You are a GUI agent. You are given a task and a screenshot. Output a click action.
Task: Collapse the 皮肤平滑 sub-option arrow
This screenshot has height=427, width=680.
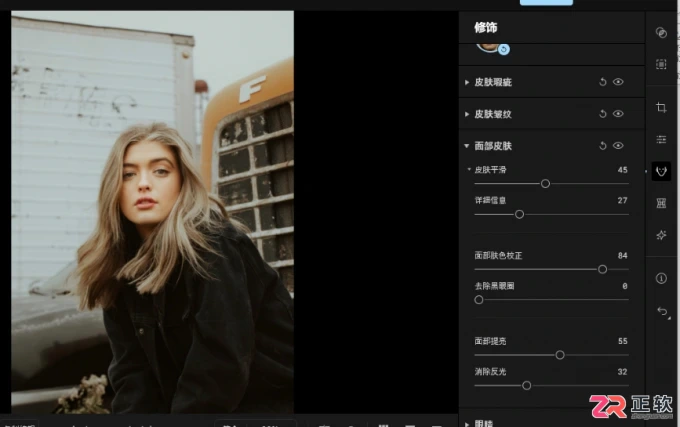469,169
